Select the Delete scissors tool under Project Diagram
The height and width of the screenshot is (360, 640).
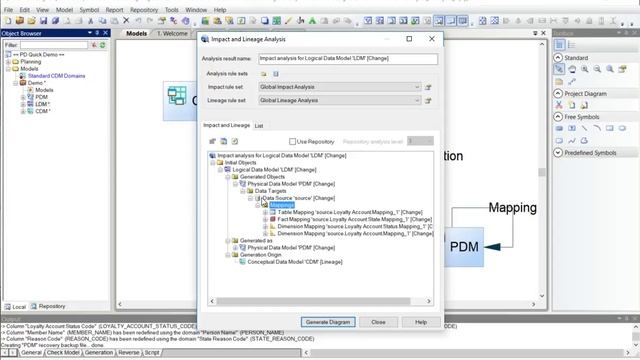click(559, 105)
